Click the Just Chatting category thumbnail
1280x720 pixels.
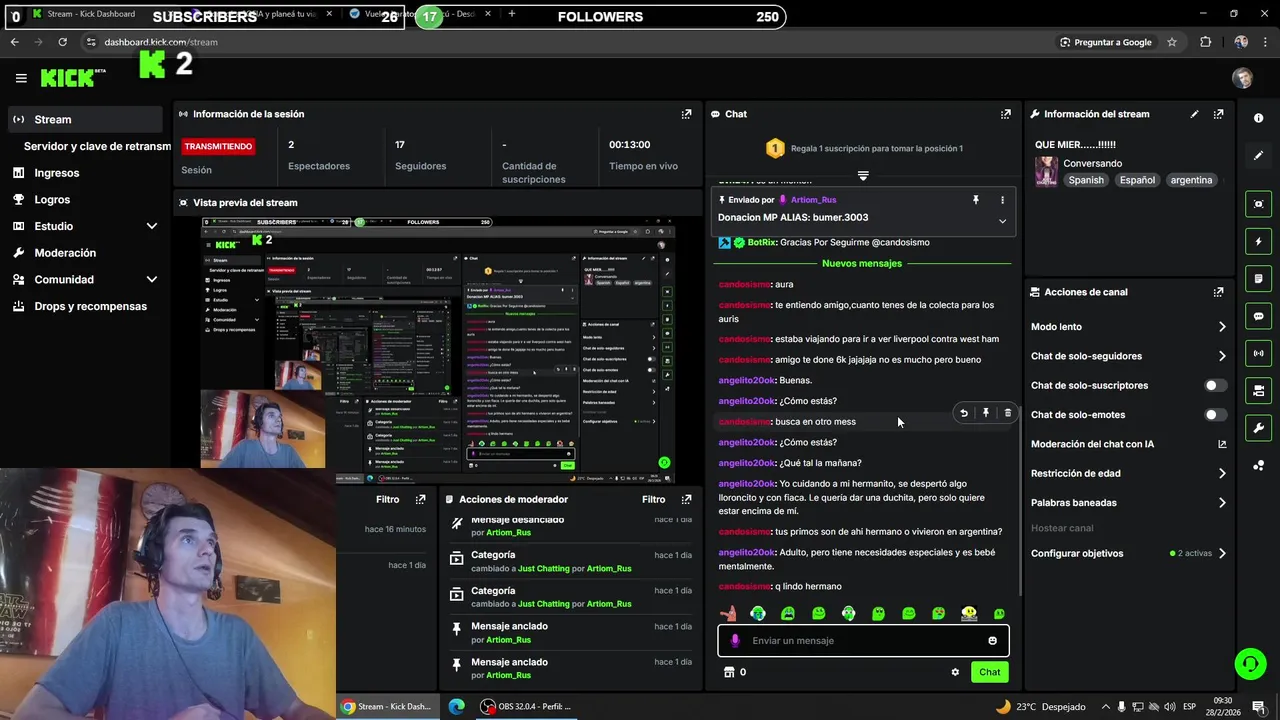point(1046,171)
